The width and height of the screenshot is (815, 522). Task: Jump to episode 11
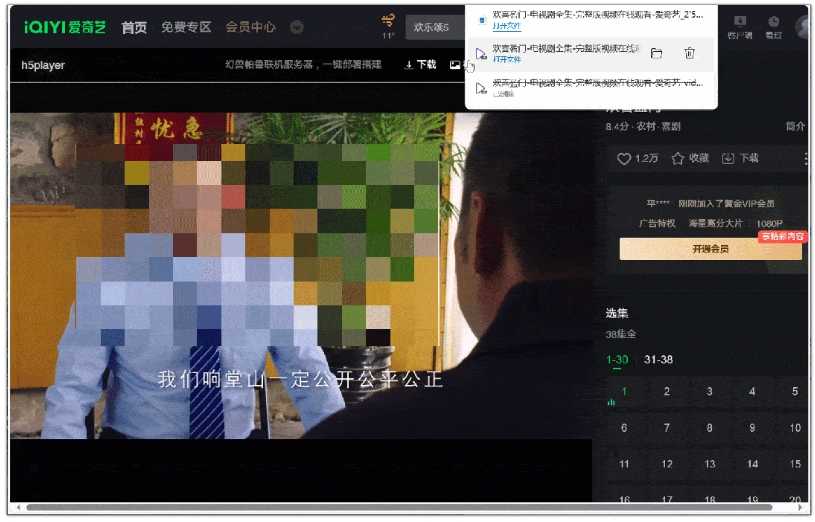(624, 464)
